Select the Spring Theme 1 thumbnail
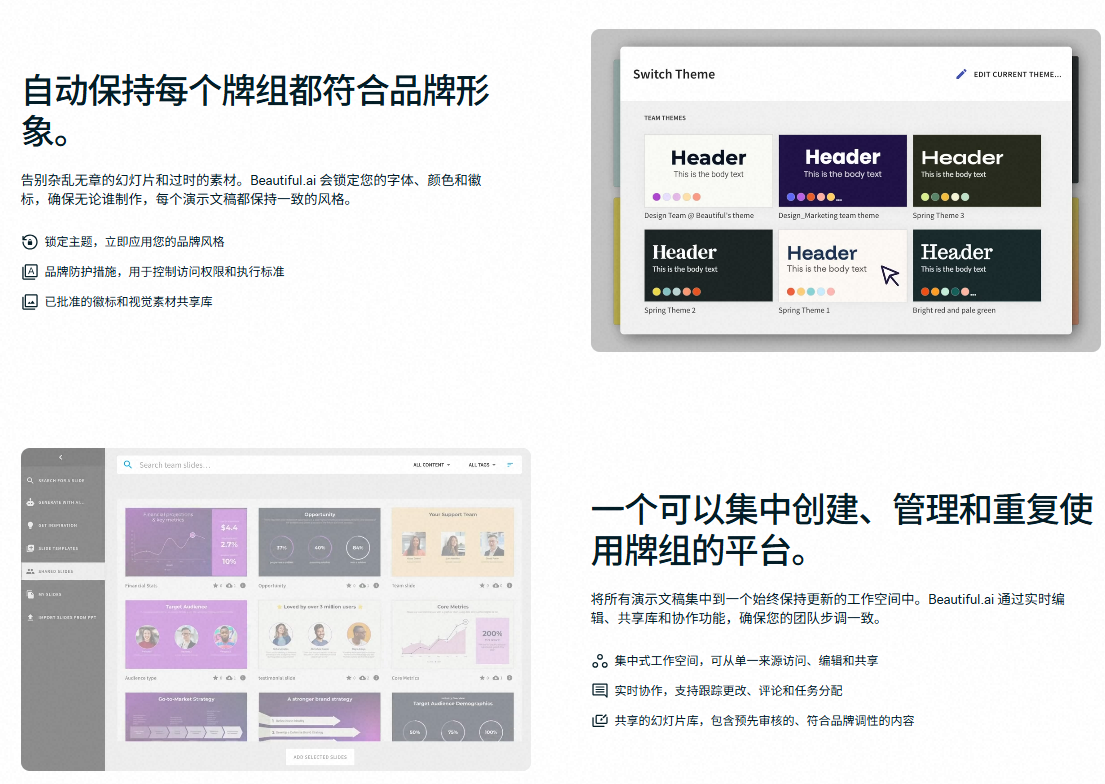Screen dimensions: 1105x784 tap(842, 266)
